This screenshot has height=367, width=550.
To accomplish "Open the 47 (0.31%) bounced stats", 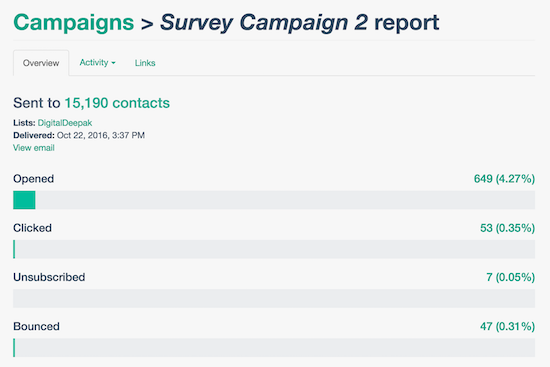I will point(507,326).
